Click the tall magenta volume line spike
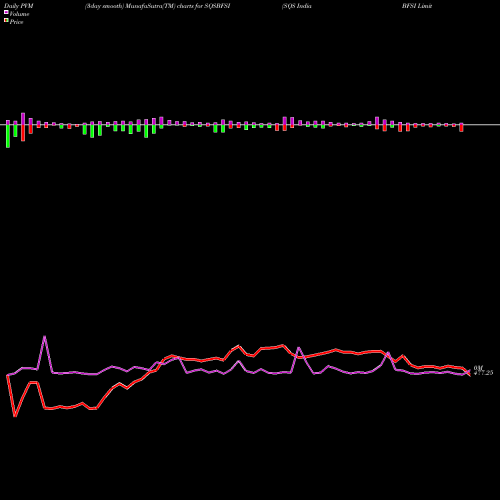 click(x=45, y=337)
